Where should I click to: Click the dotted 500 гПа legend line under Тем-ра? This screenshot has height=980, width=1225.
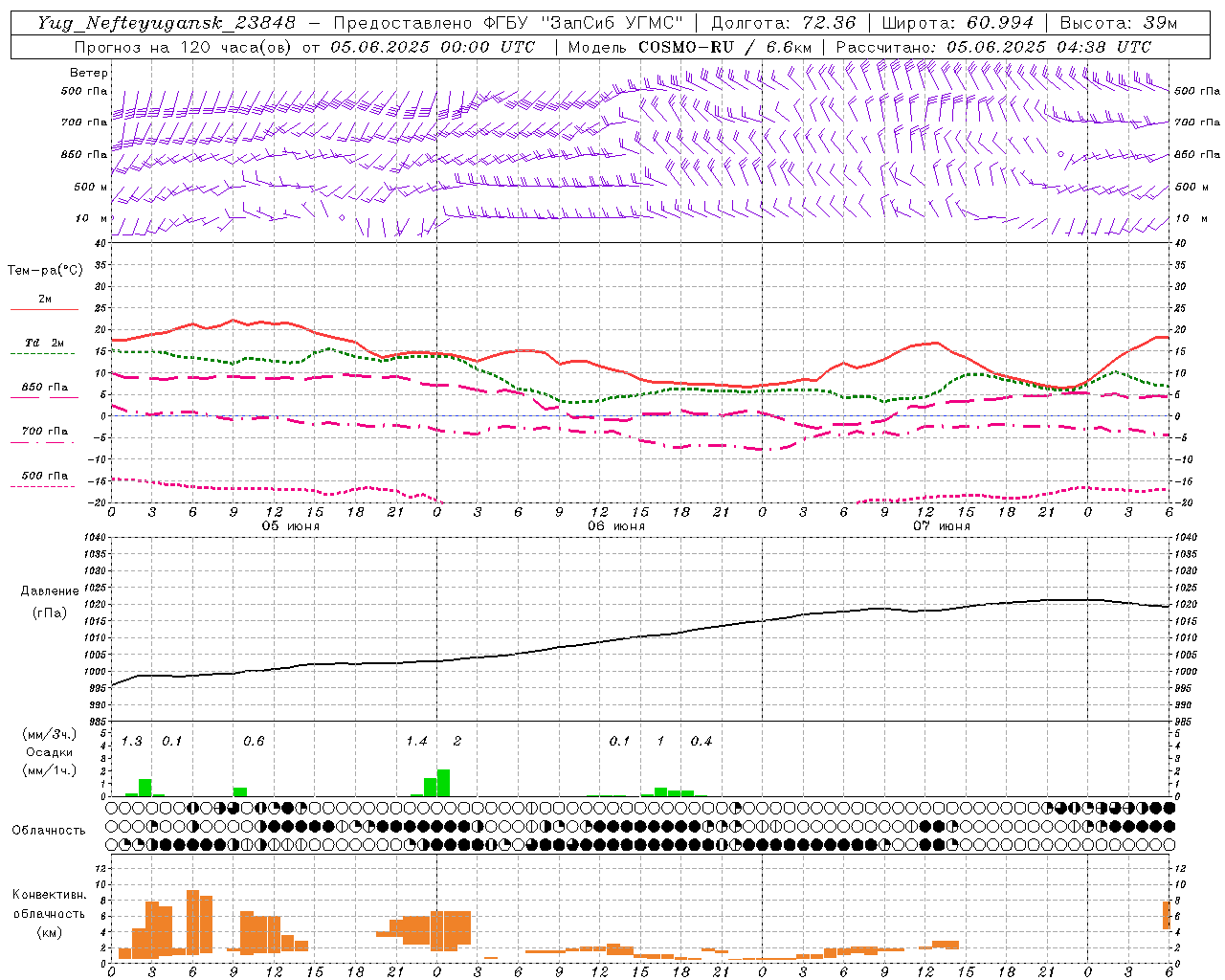tap(42, 487)
